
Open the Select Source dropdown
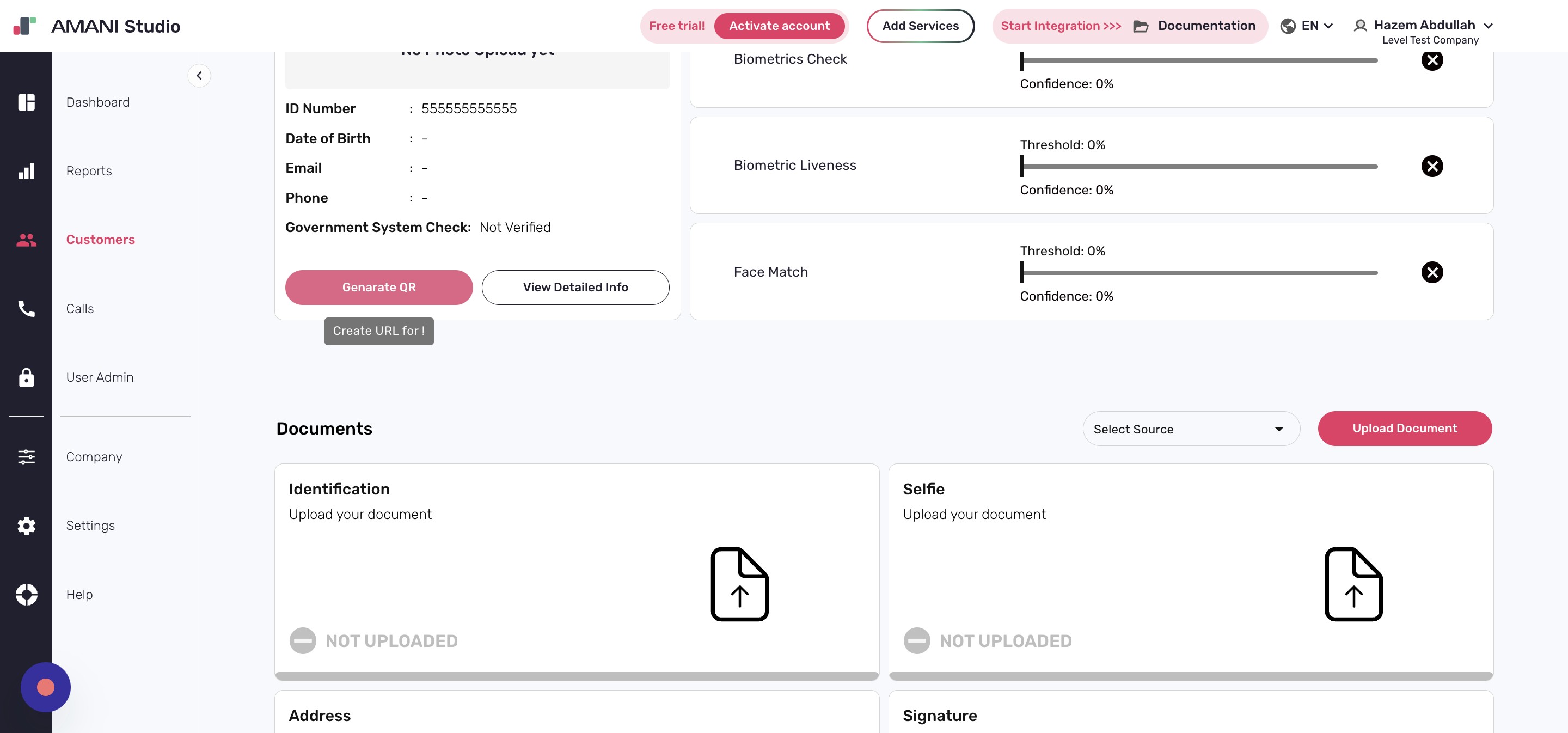point(1191,429)
